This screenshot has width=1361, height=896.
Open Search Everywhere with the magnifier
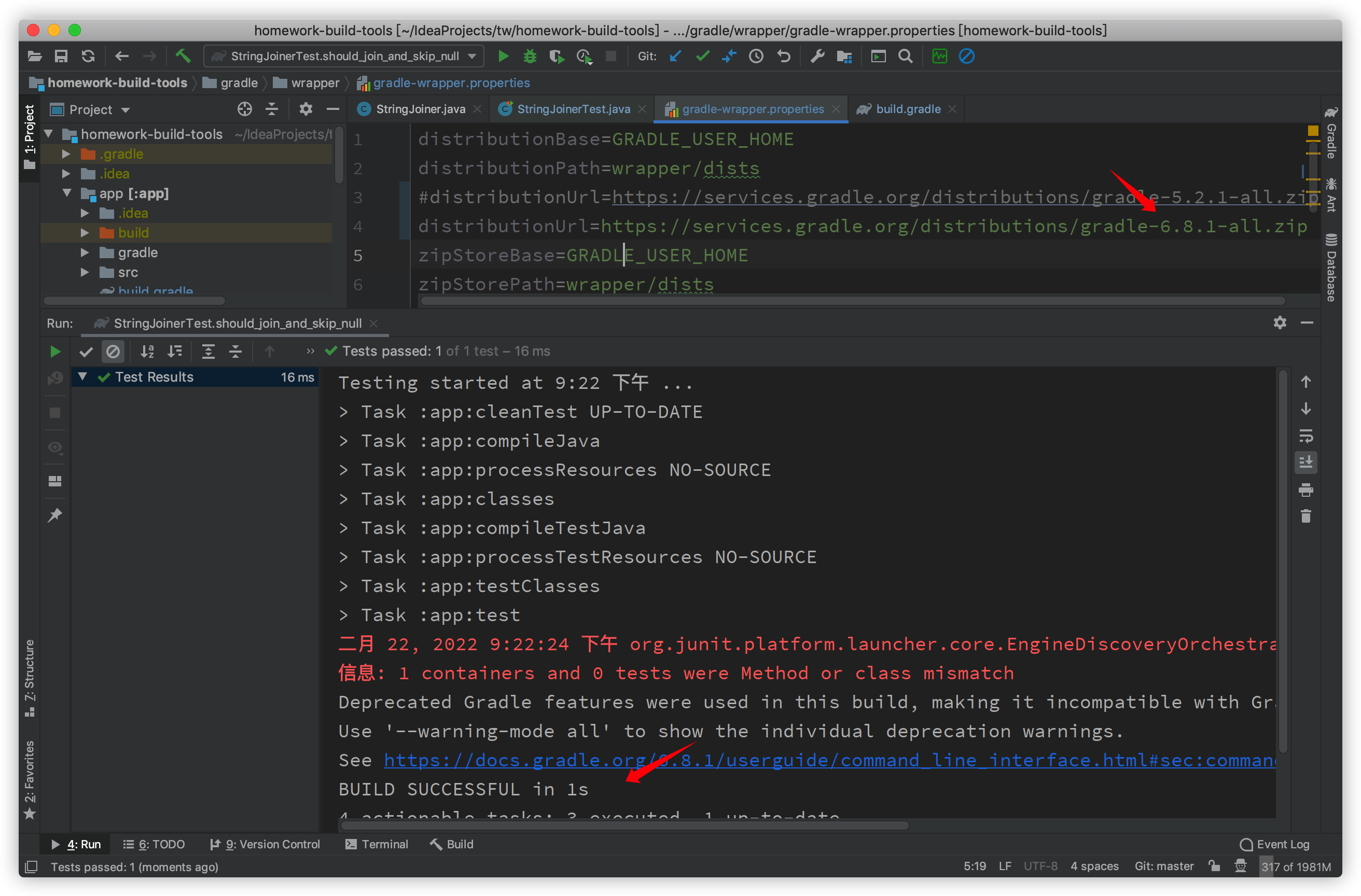pos(906,56)
